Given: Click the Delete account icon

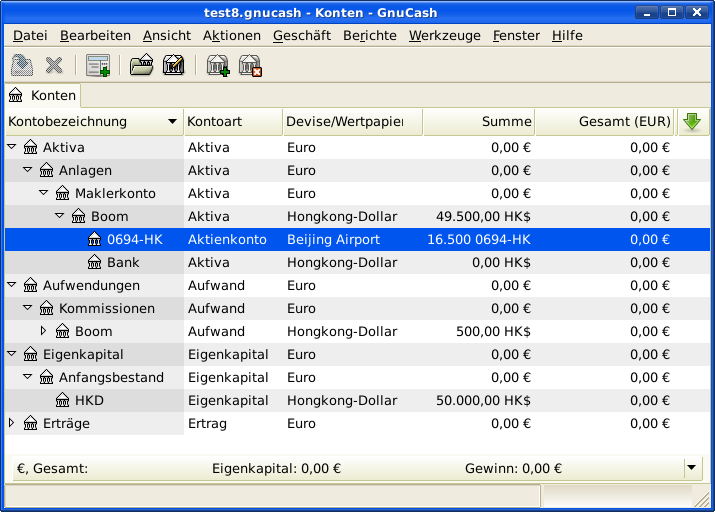Looking at the screenshot, I should click(x=250, y=66).
